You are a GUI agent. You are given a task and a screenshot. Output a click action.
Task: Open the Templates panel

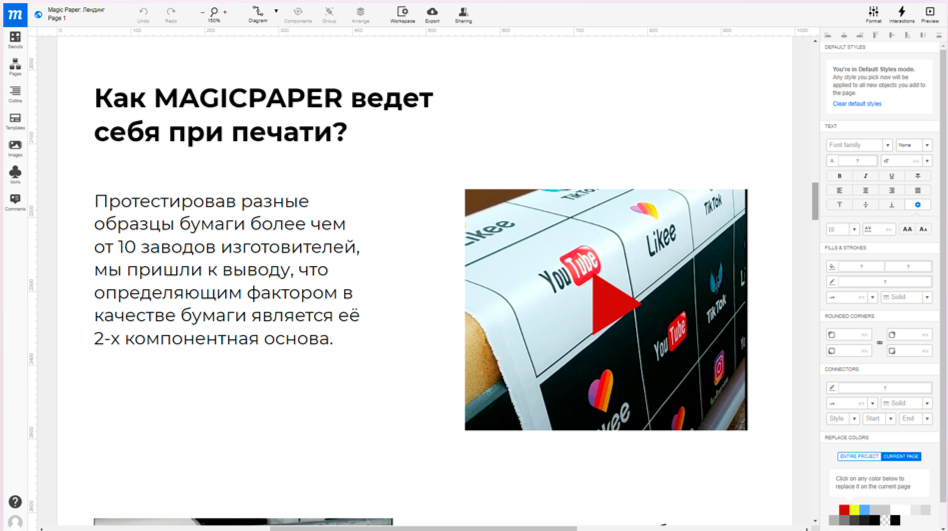click(x=15, y=121)
